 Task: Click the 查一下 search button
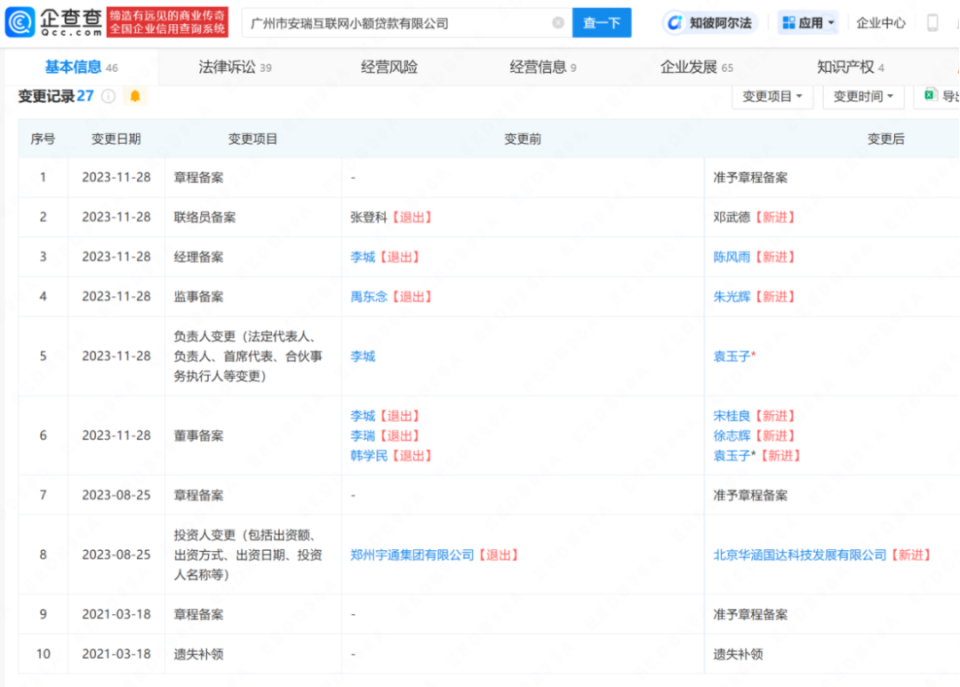(601, 23)
